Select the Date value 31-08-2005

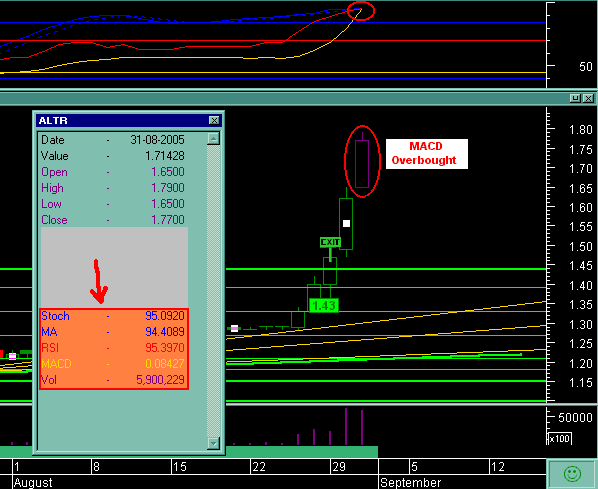pos(157,140)
